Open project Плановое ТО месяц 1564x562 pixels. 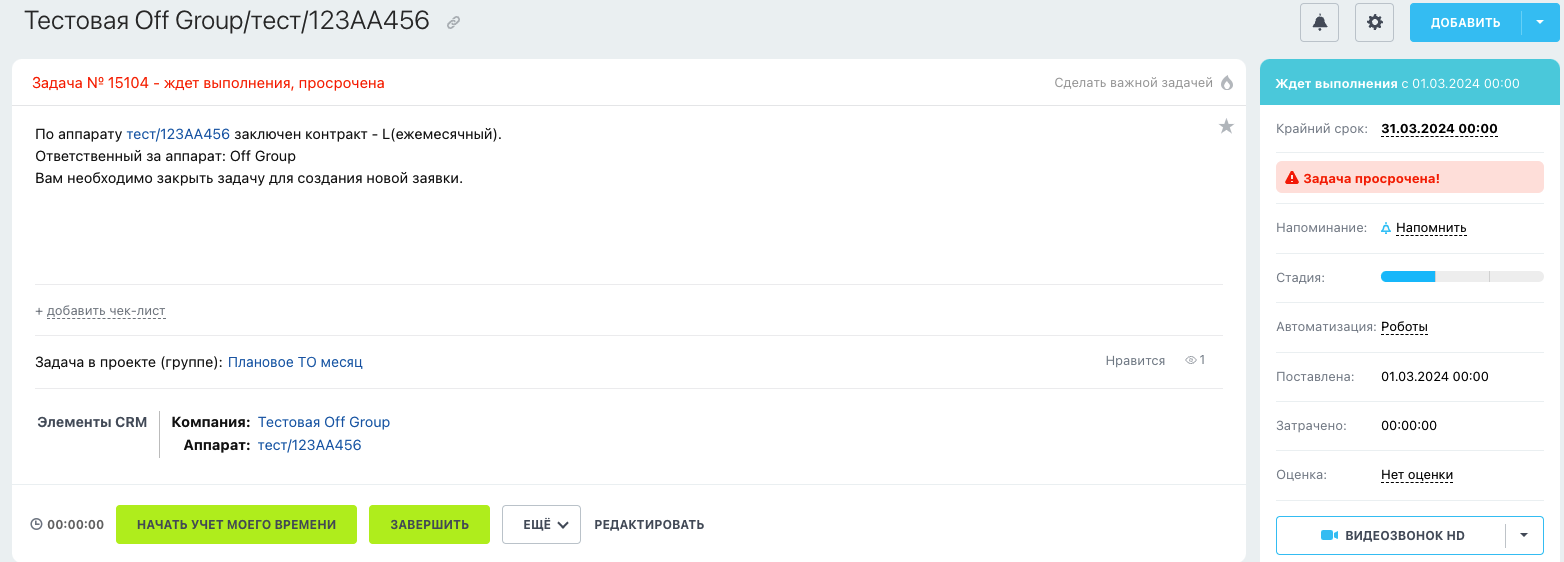click(295, 362)
